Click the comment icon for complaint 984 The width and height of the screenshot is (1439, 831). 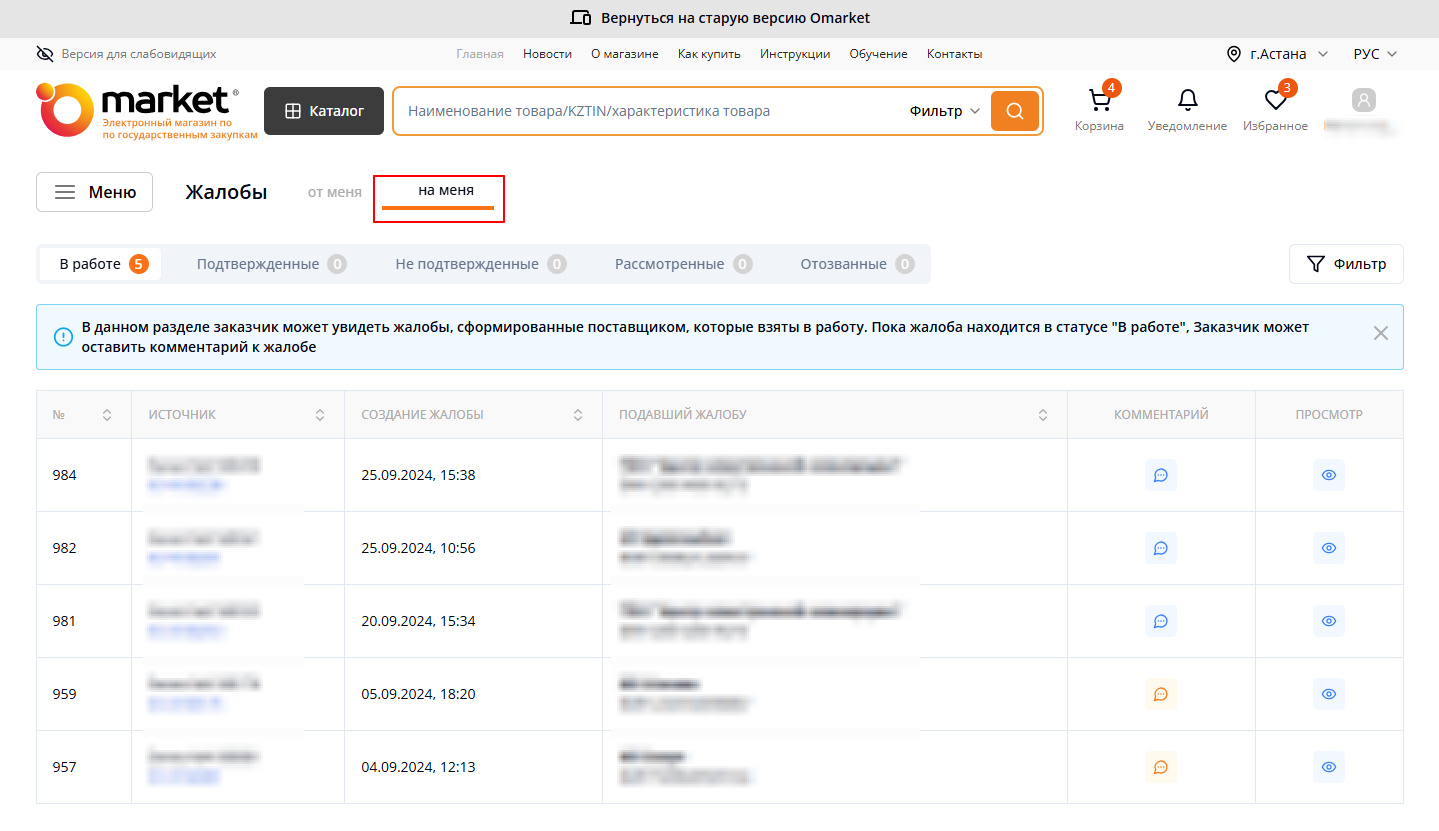click(x=1161, y=475)
